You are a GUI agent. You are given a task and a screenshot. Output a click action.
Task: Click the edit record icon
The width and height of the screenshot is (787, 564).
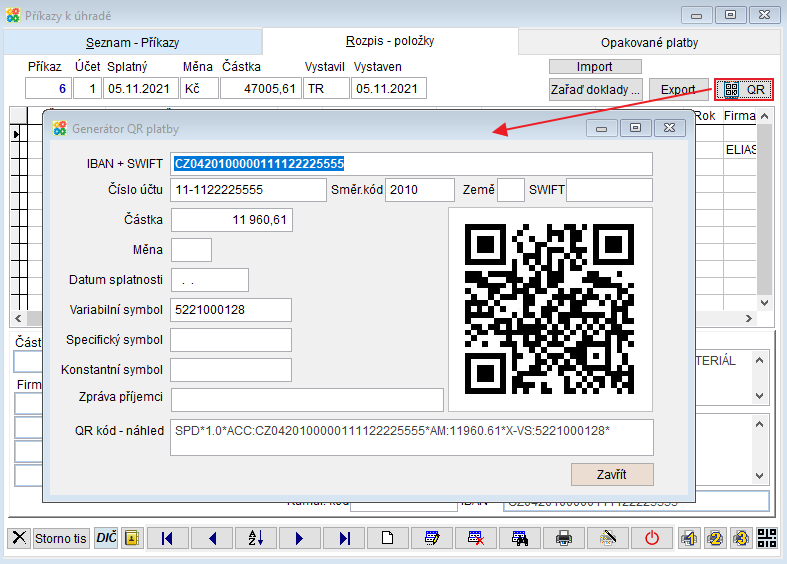pos(432,538)
